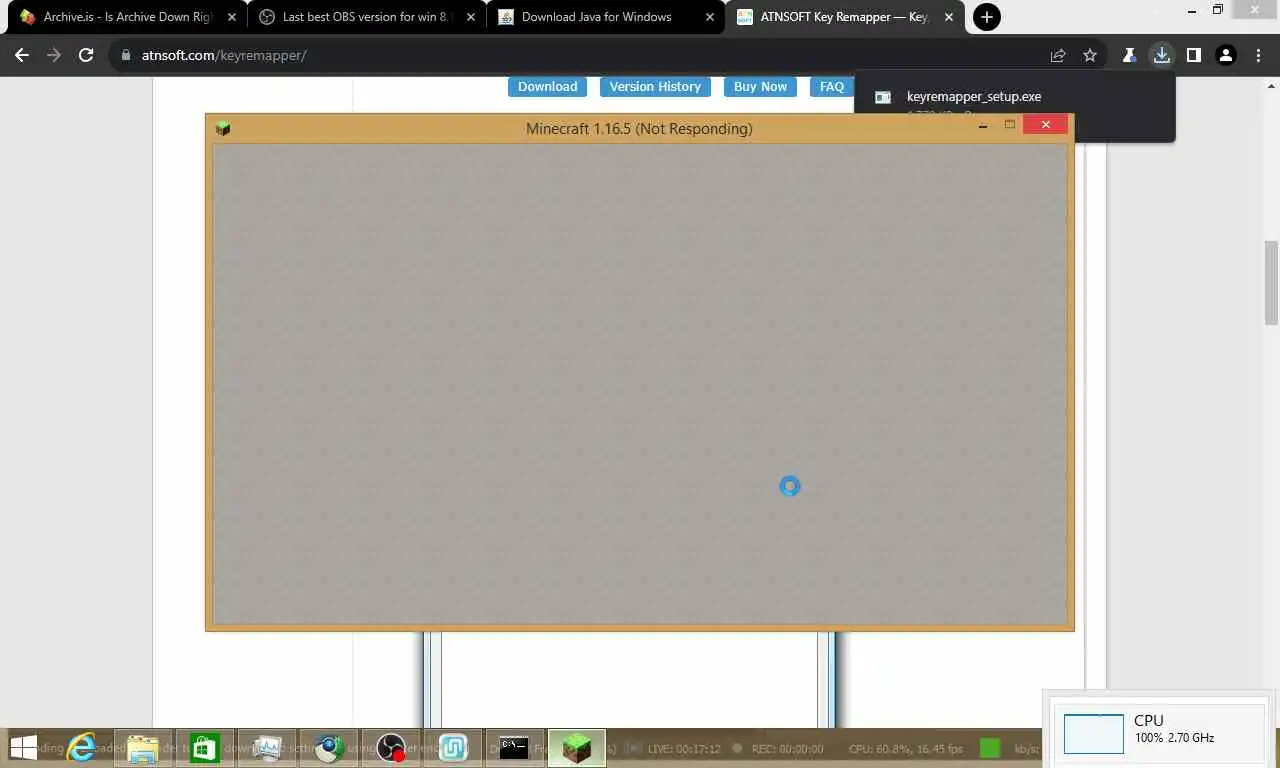
Task: Open the Chrome Labs flask icon
Action: (x=1129, y=55)
